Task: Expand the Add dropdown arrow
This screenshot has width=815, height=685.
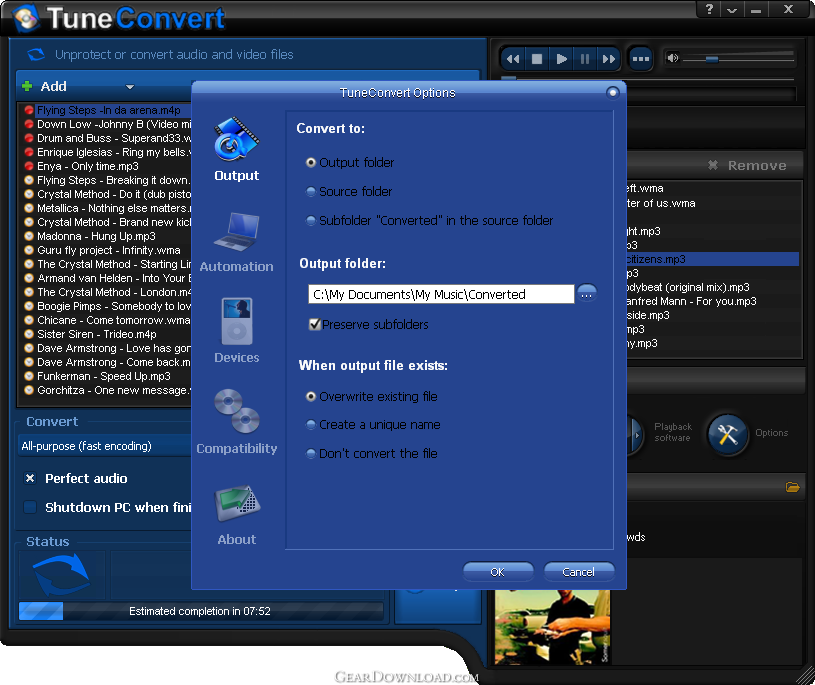Action: point(130,87)
